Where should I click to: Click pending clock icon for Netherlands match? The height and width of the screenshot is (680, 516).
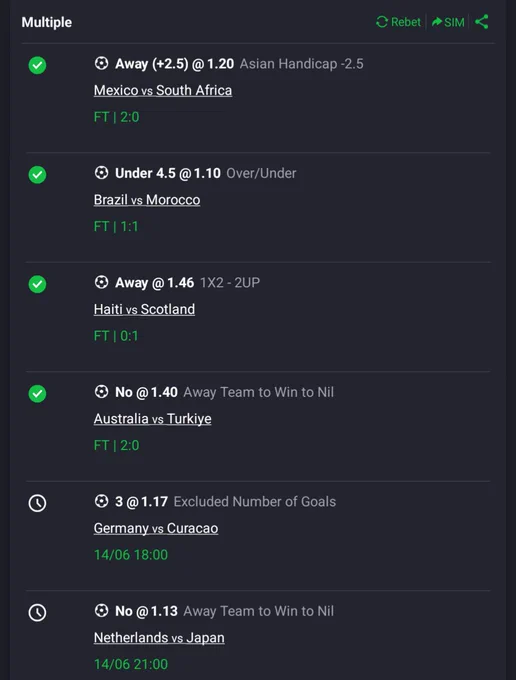(x=37, y=612)
